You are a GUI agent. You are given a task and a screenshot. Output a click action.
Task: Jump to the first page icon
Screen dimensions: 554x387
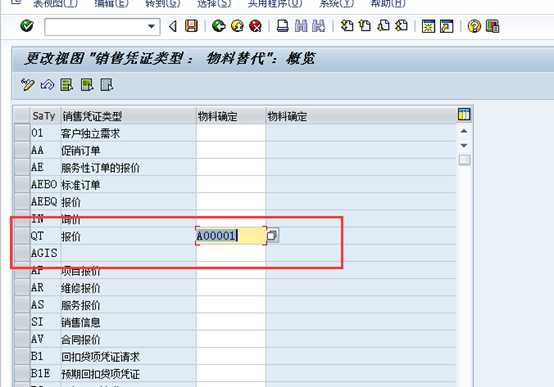click(347, 26)
